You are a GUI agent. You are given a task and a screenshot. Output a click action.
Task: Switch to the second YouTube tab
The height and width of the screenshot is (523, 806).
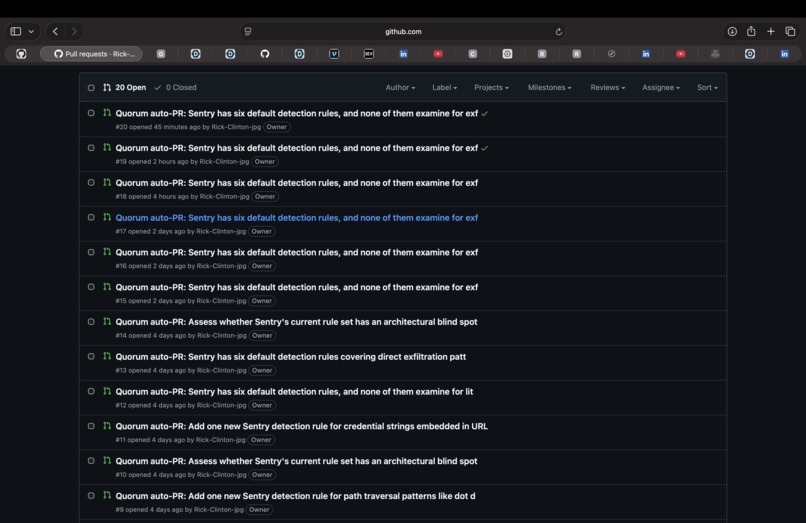coord(681,54)
